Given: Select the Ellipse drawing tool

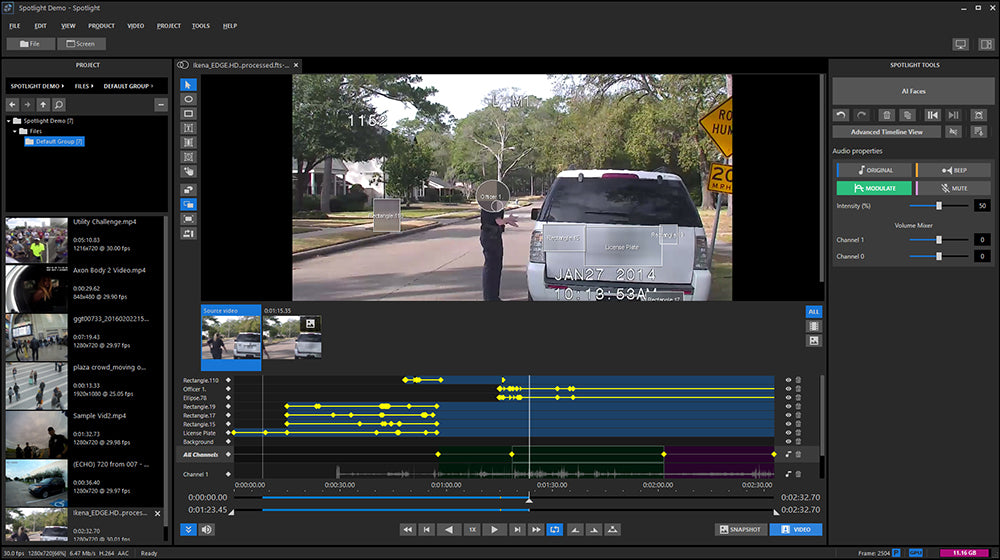Looking at the screenshot, I should (x=188, y=99).
